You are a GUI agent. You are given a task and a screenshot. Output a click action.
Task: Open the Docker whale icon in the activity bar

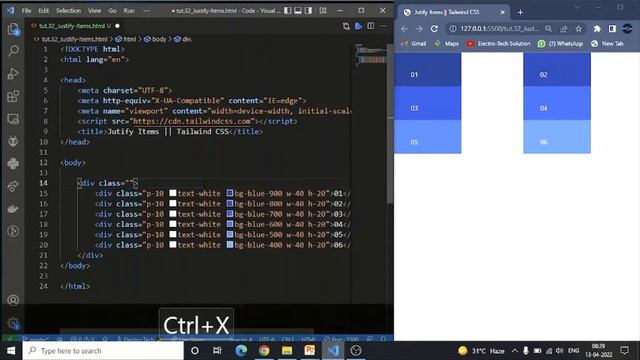(13, 209)
